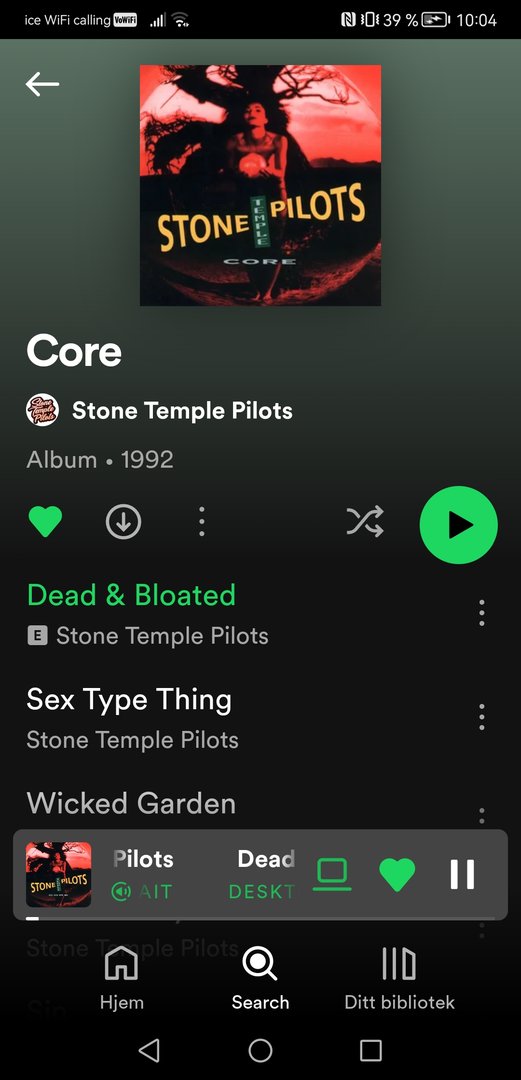Go back using the top-left arrow

coord(42,84)
